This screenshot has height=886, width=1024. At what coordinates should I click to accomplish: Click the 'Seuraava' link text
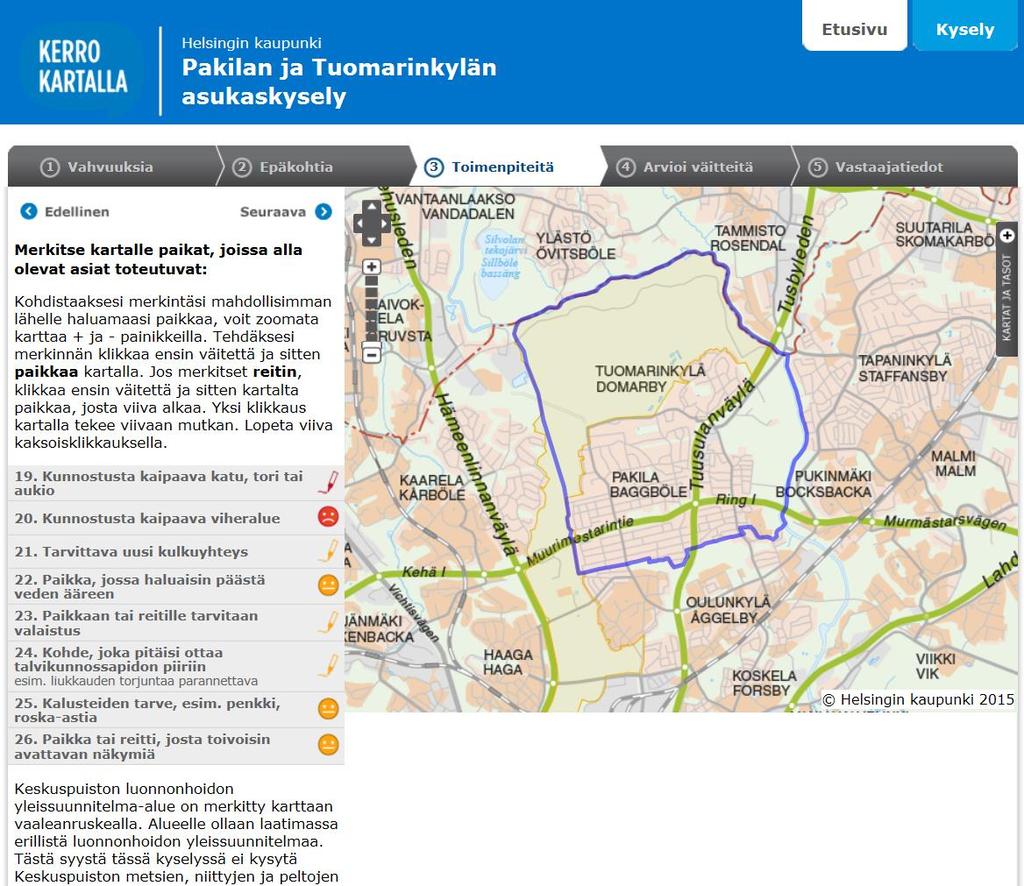pyautogui.click(x=273, y=212)
